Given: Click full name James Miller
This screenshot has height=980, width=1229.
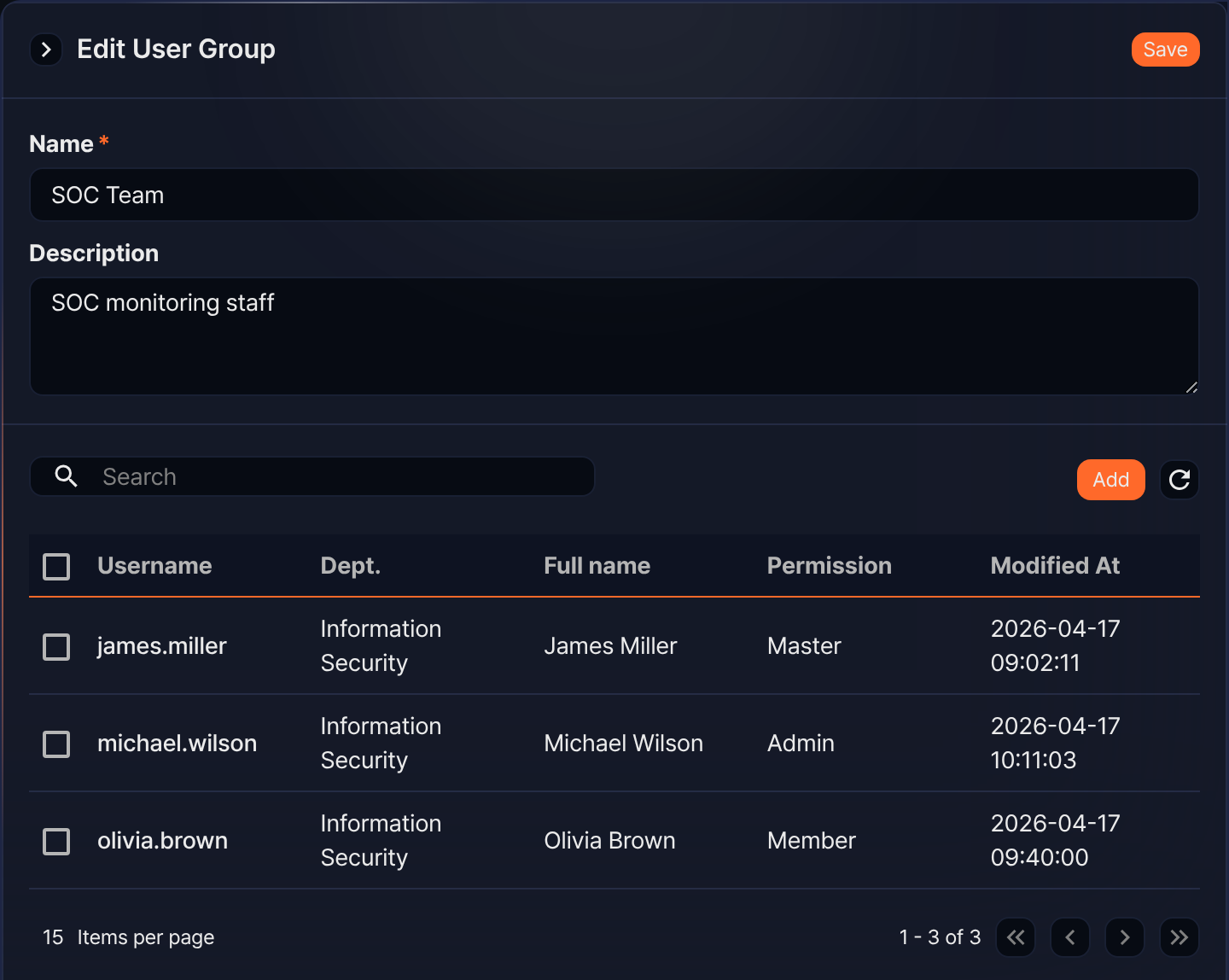Looking at the screenshot, I should [x=611, y=645].
